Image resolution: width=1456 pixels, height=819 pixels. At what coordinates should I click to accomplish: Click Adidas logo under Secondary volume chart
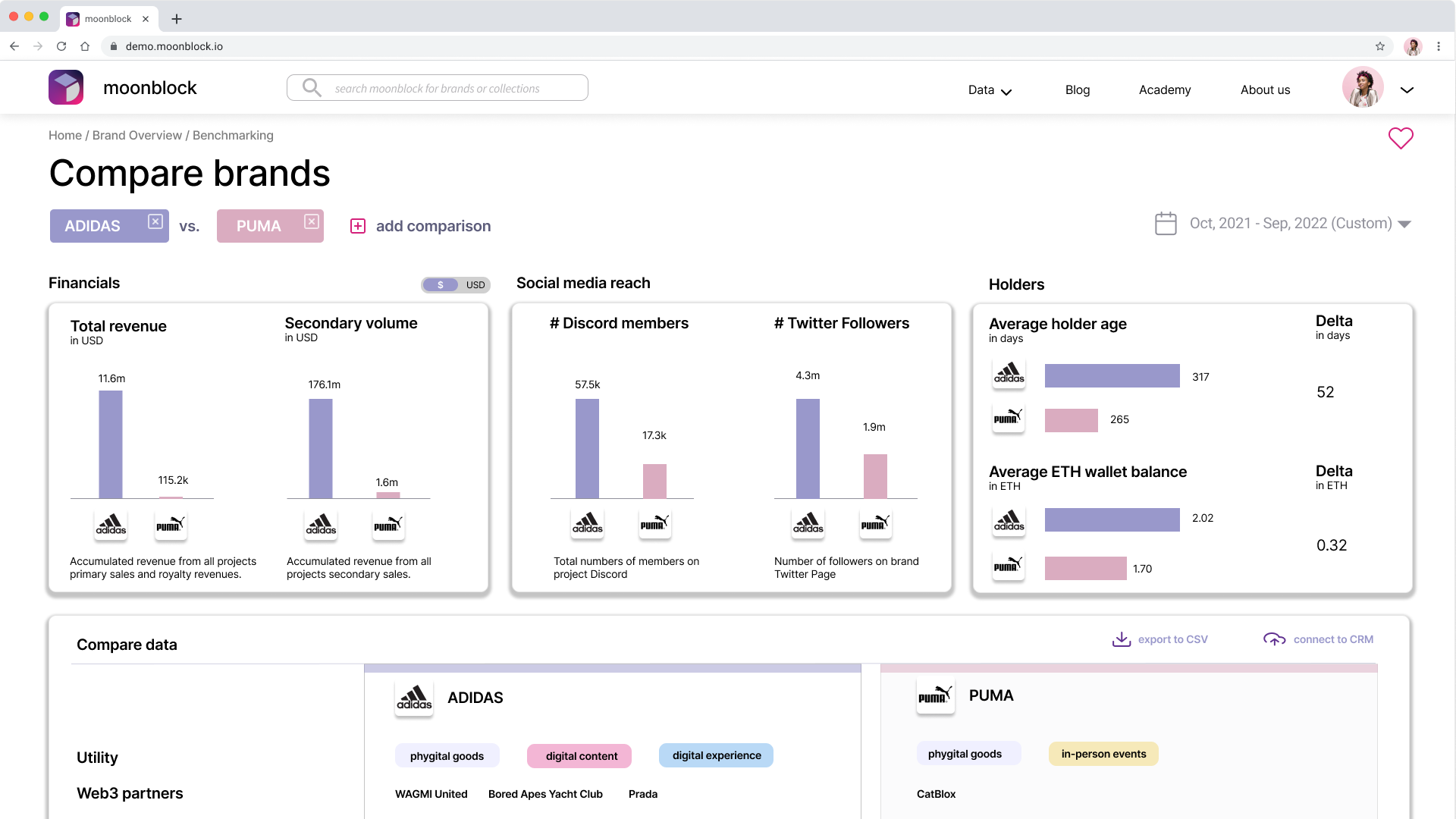coord(321,525)
